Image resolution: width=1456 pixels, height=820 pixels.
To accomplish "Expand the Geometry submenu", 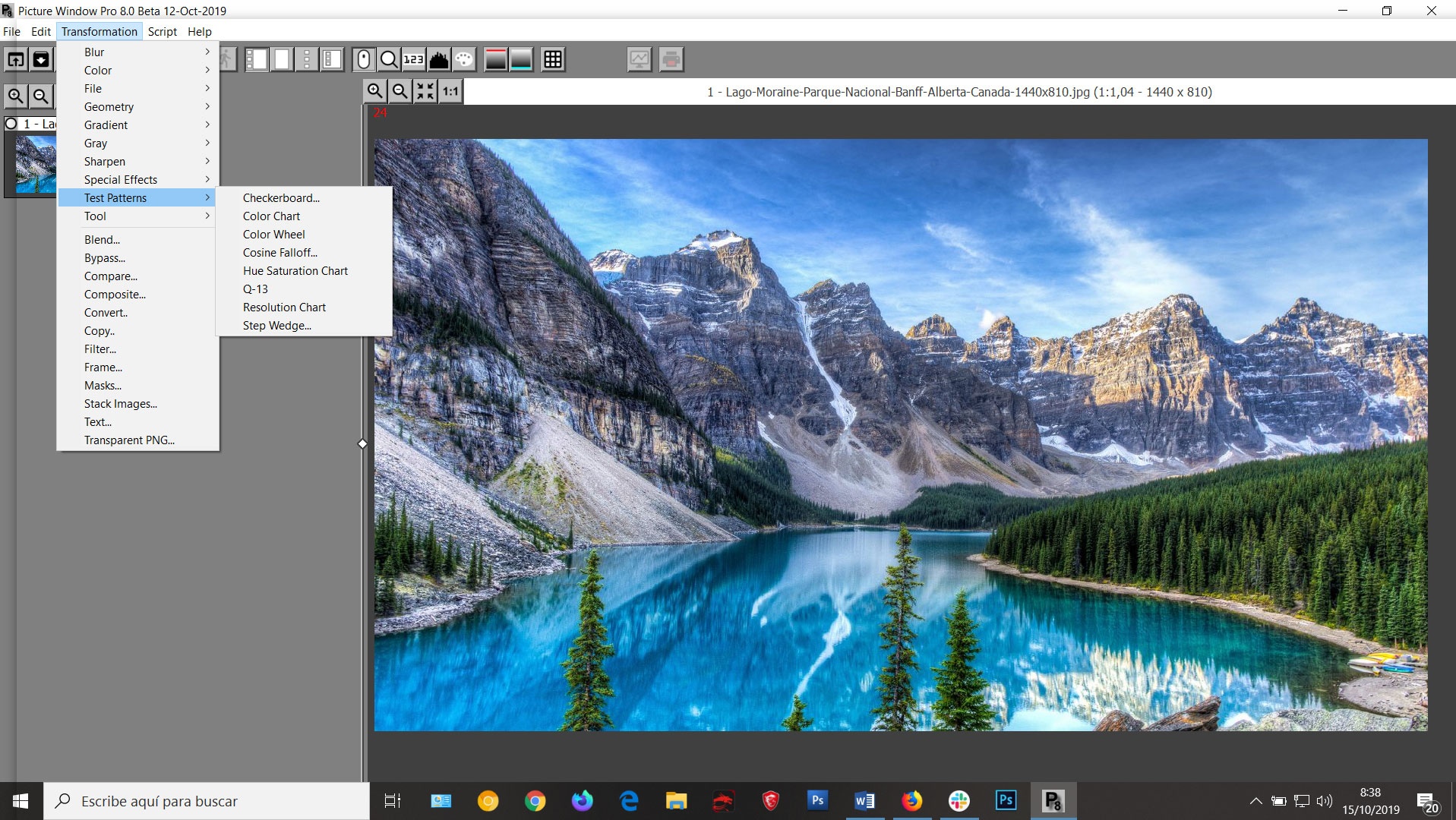I will click(138, 106).
